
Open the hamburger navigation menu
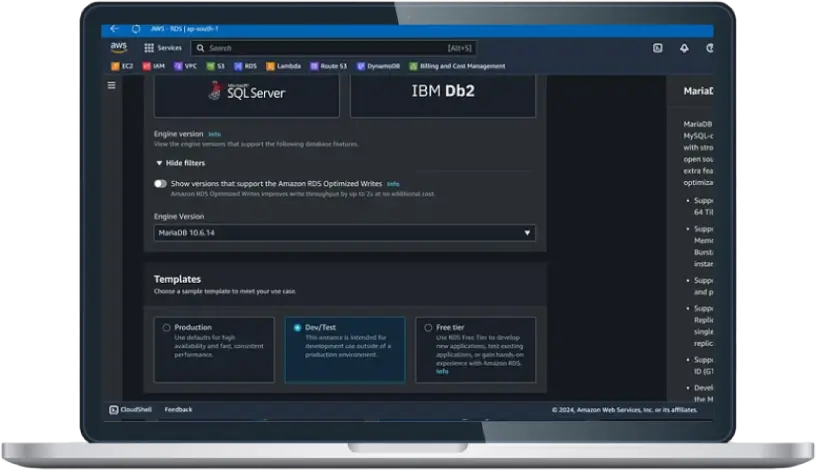(x=111, y=85)
